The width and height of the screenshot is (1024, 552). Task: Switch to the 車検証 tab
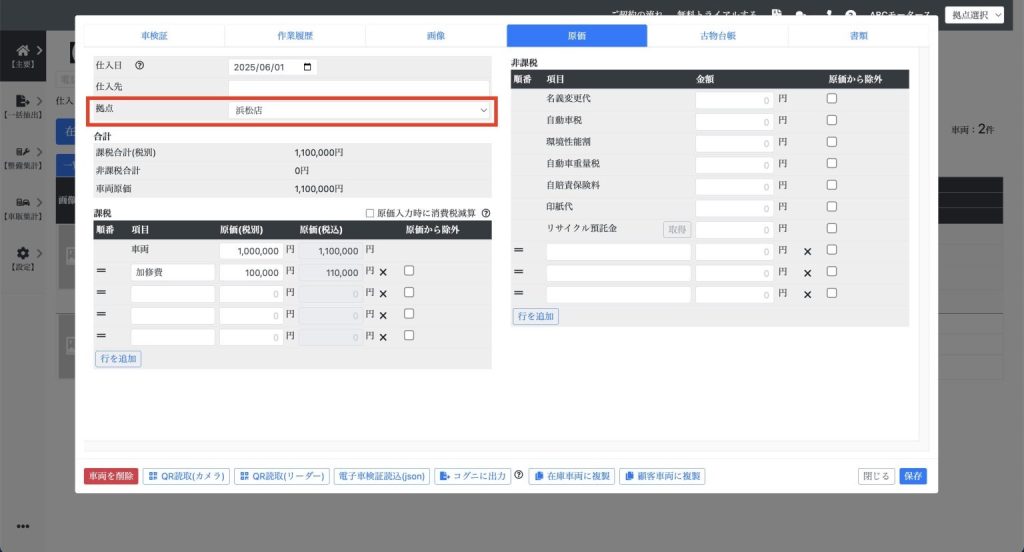[154, 36]
